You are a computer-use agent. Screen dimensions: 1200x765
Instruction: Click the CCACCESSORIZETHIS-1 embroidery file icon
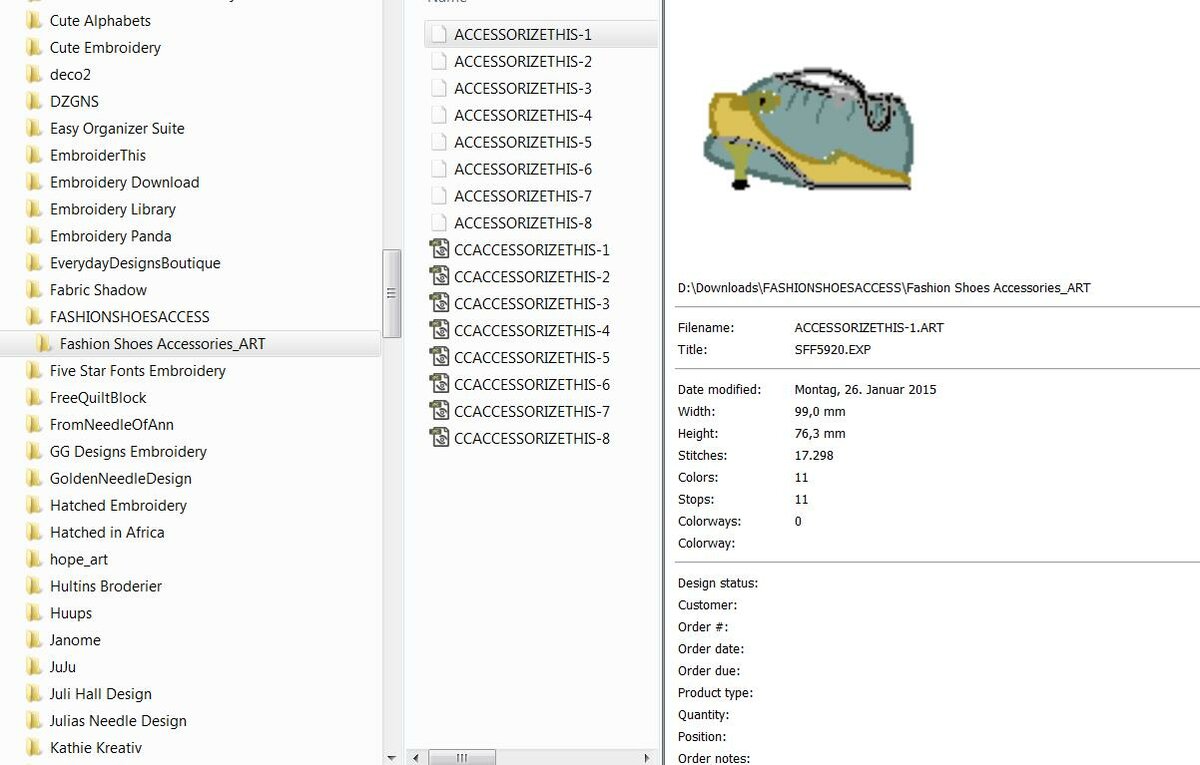[x=438, y=250]
